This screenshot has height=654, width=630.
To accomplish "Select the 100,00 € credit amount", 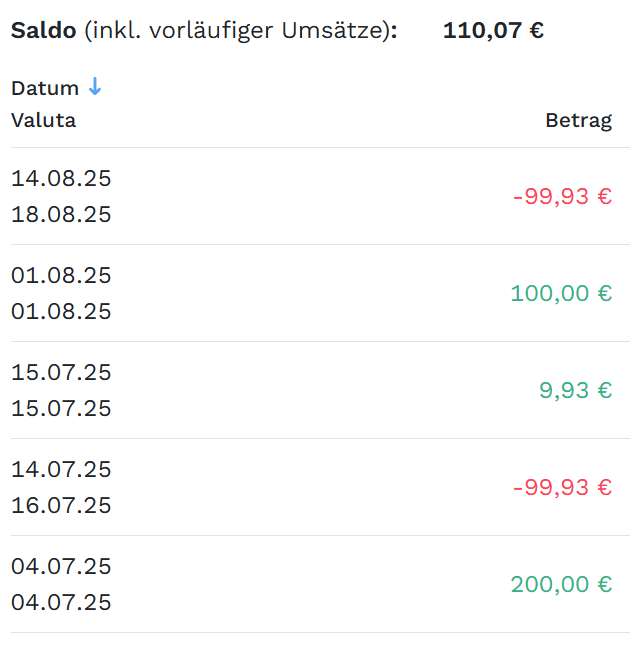I will tap(561, 293).
